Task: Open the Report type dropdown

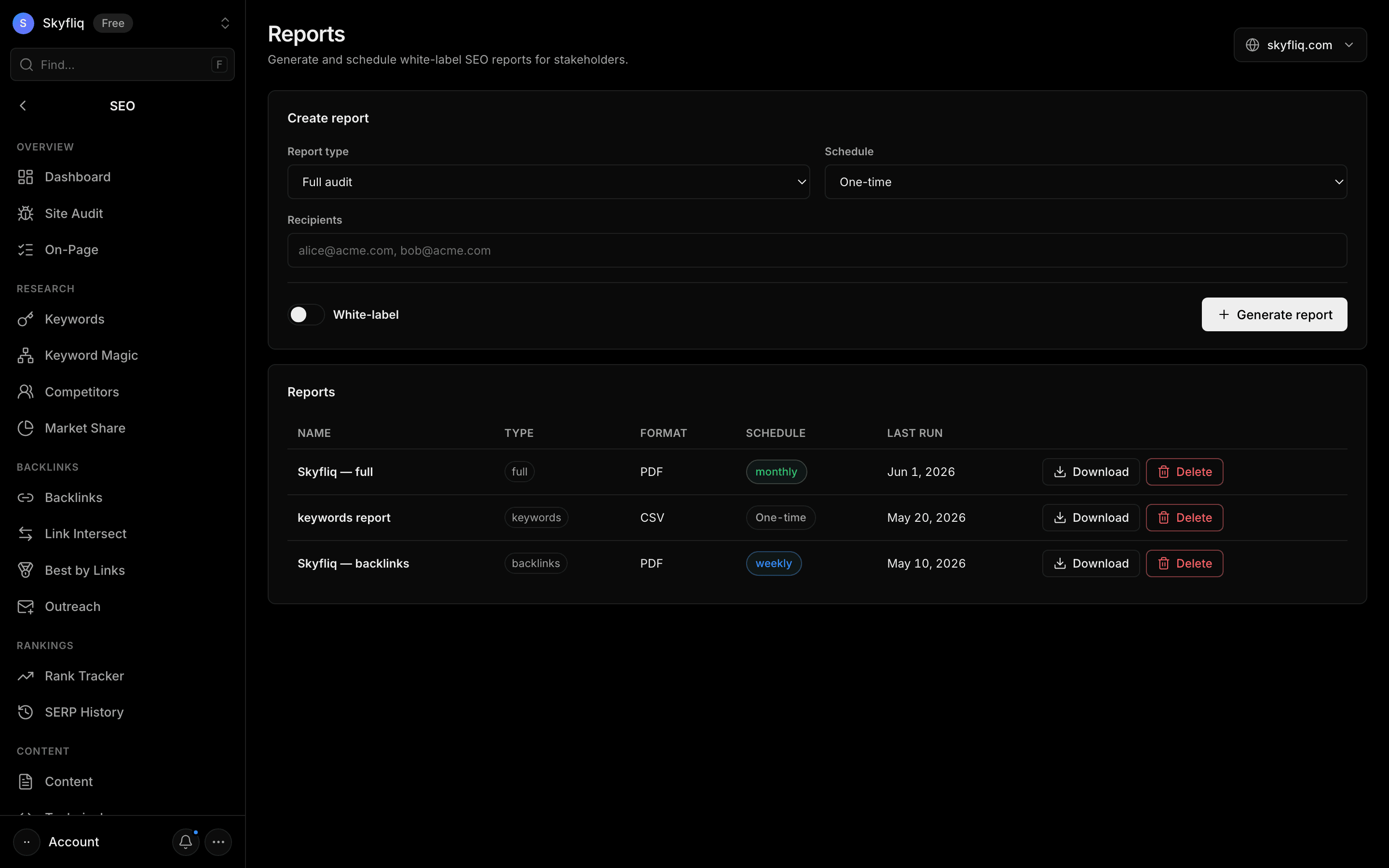Action: (x=548, y=182)
